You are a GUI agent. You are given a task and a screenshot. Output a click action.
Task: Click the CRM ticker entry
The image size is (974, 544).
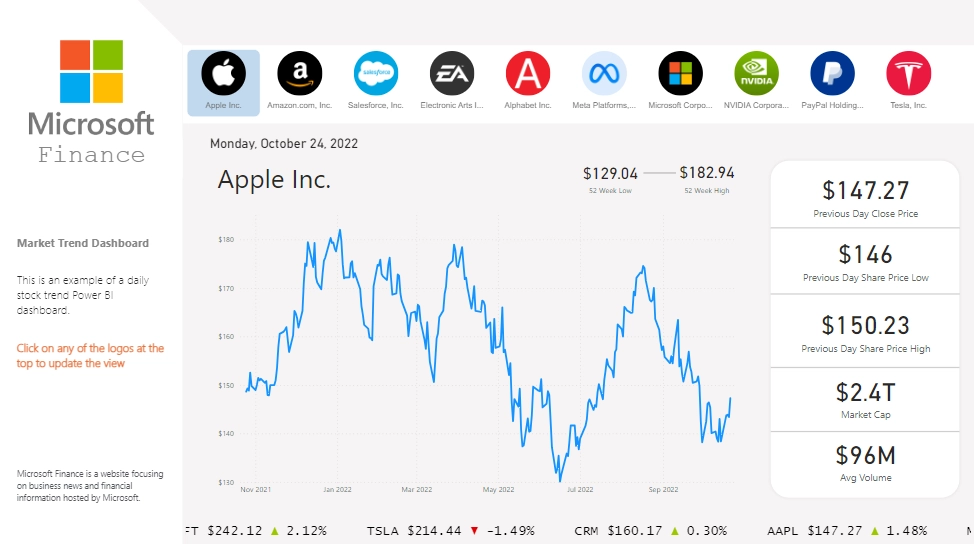[x=650, y=531]
